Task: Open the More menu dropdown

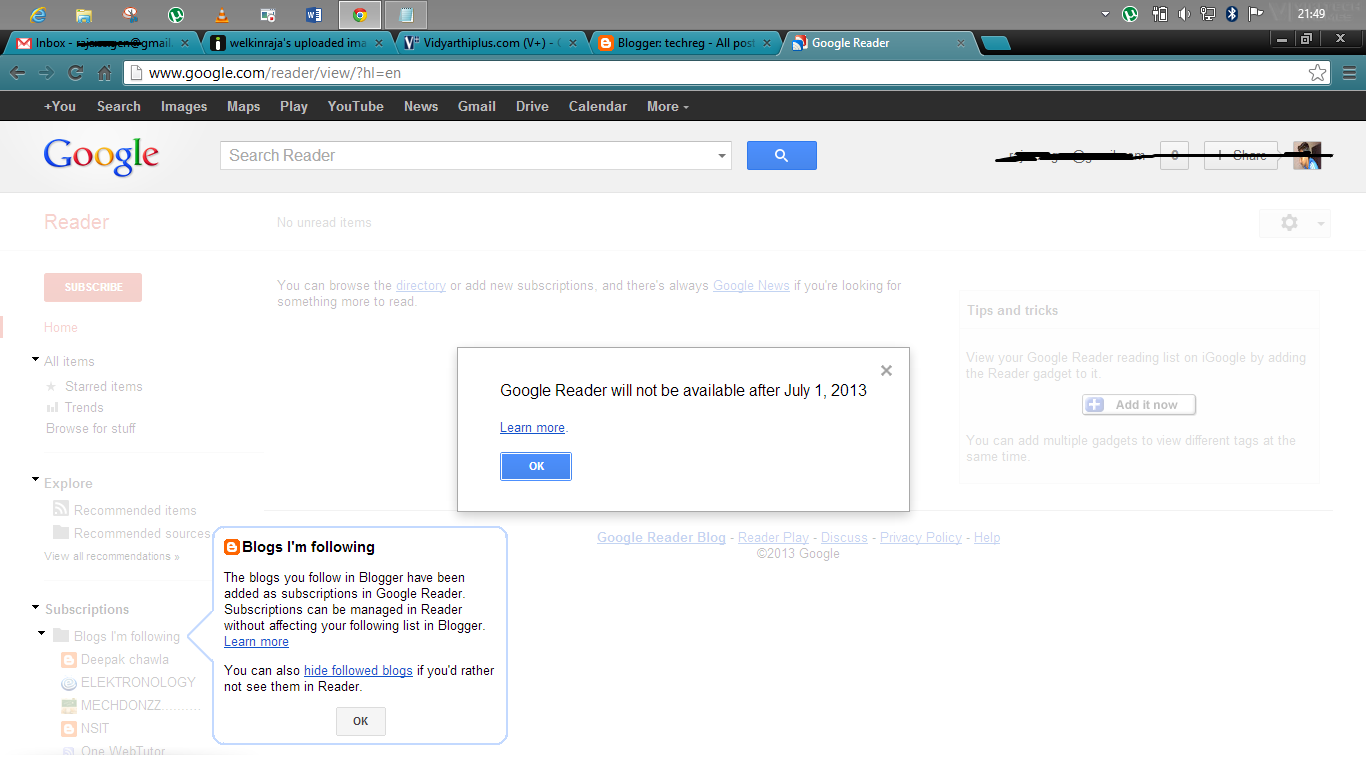Action: coord(668,106)
